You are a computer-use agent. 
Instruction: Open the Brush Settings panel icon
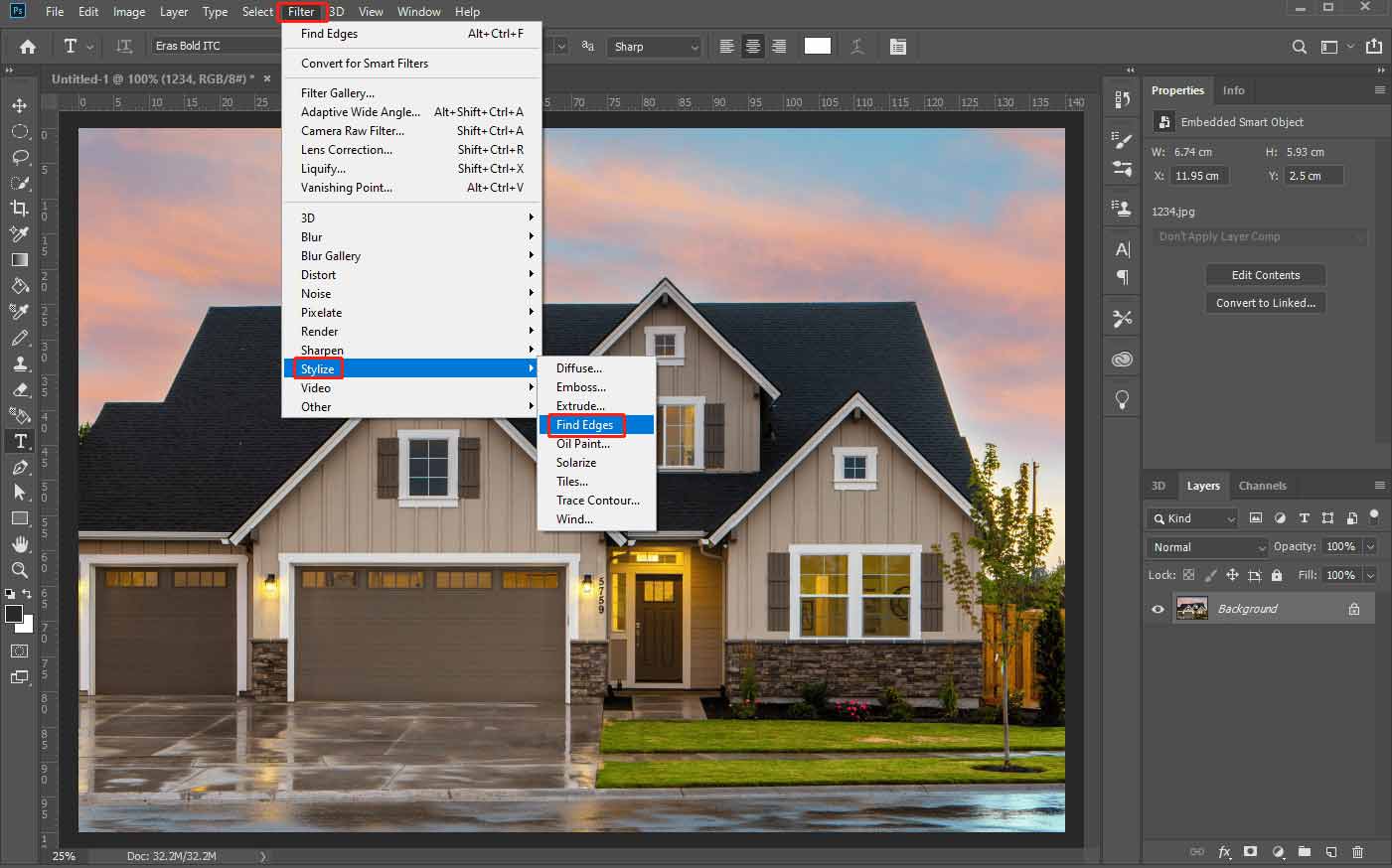pos(1121,139)
